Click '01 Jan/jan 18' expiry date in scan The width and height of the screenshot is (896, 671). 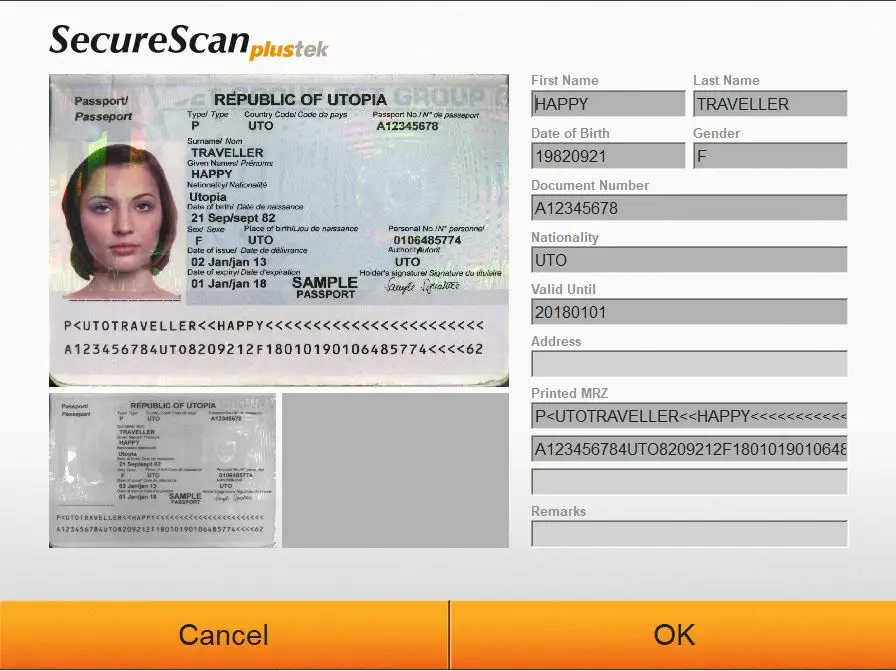(x=229, y=283)
